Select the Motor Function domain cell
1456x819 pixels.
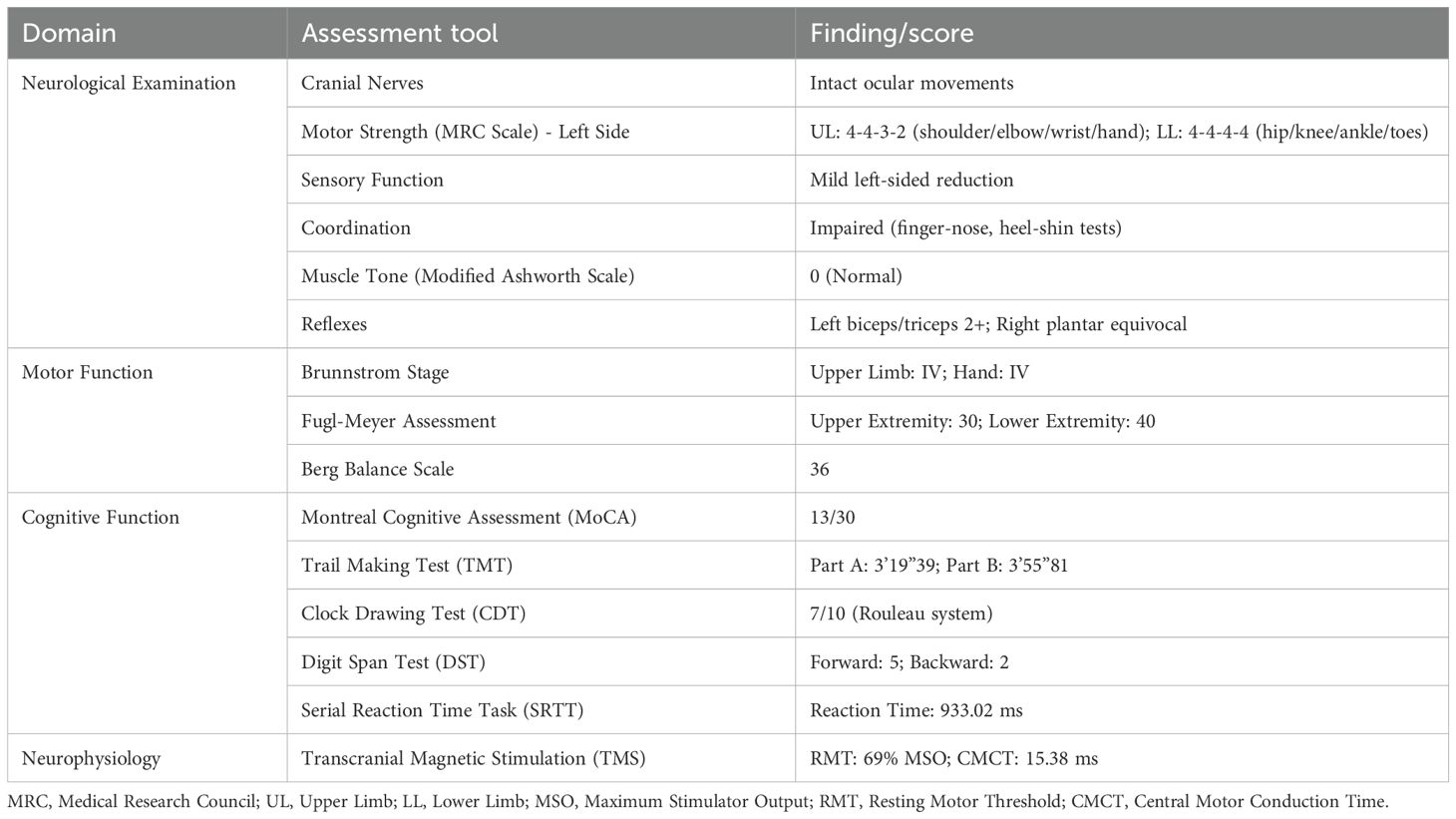pyautogui.click(x=87, y=373)
